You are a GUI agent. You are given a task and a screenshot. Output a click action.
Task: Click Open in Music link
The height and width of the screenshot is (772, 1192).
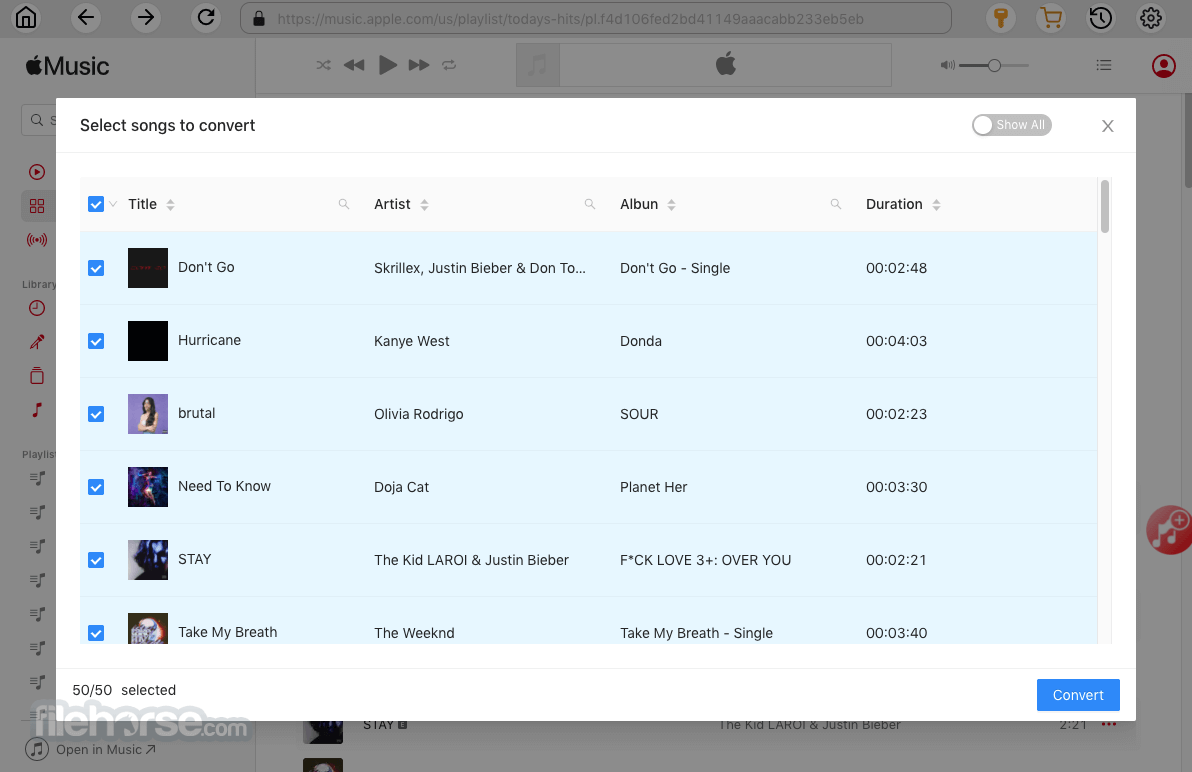tap(105, 749)
